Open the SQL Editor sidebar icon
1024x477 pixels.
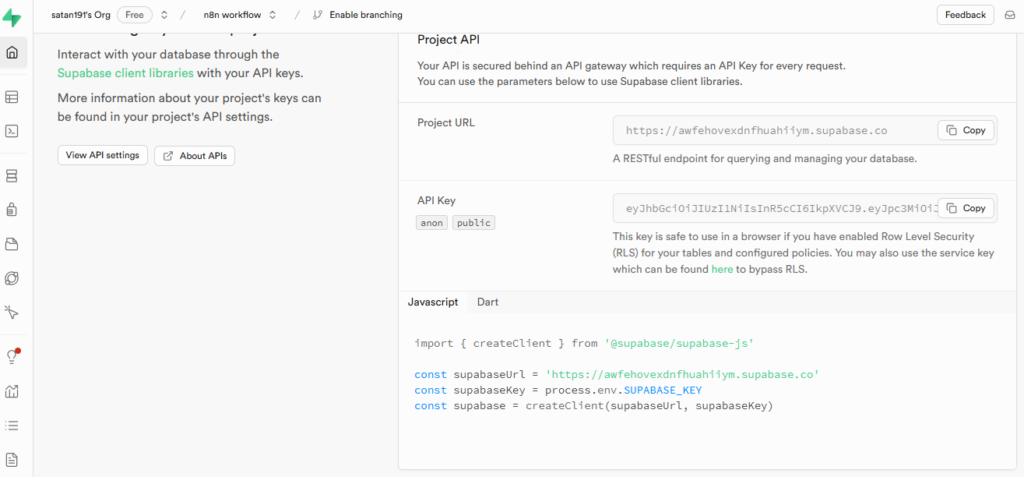coord(13,131)
